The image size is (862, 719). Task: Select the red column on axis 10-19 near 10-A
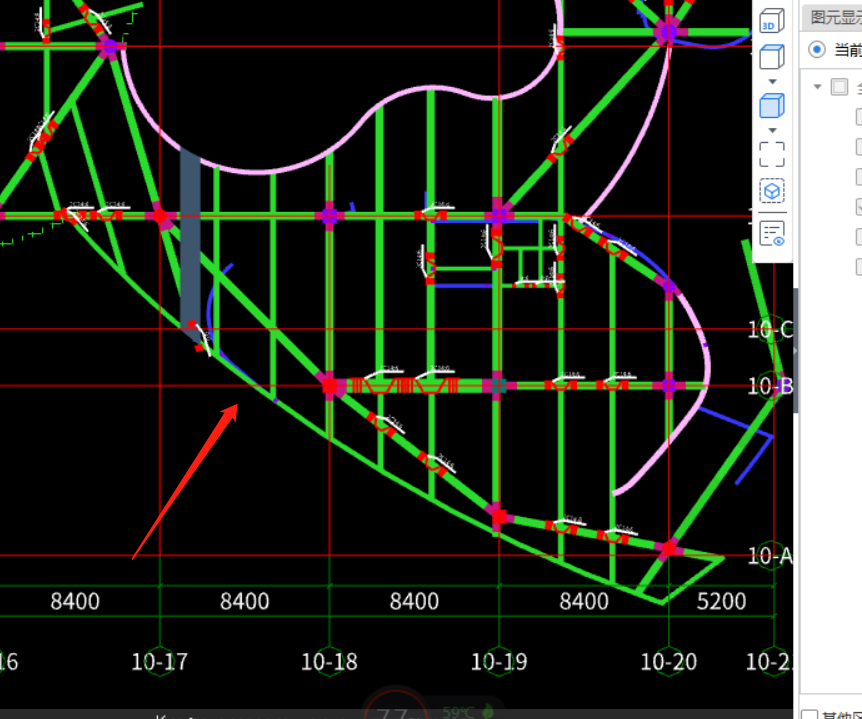(499, 517)
